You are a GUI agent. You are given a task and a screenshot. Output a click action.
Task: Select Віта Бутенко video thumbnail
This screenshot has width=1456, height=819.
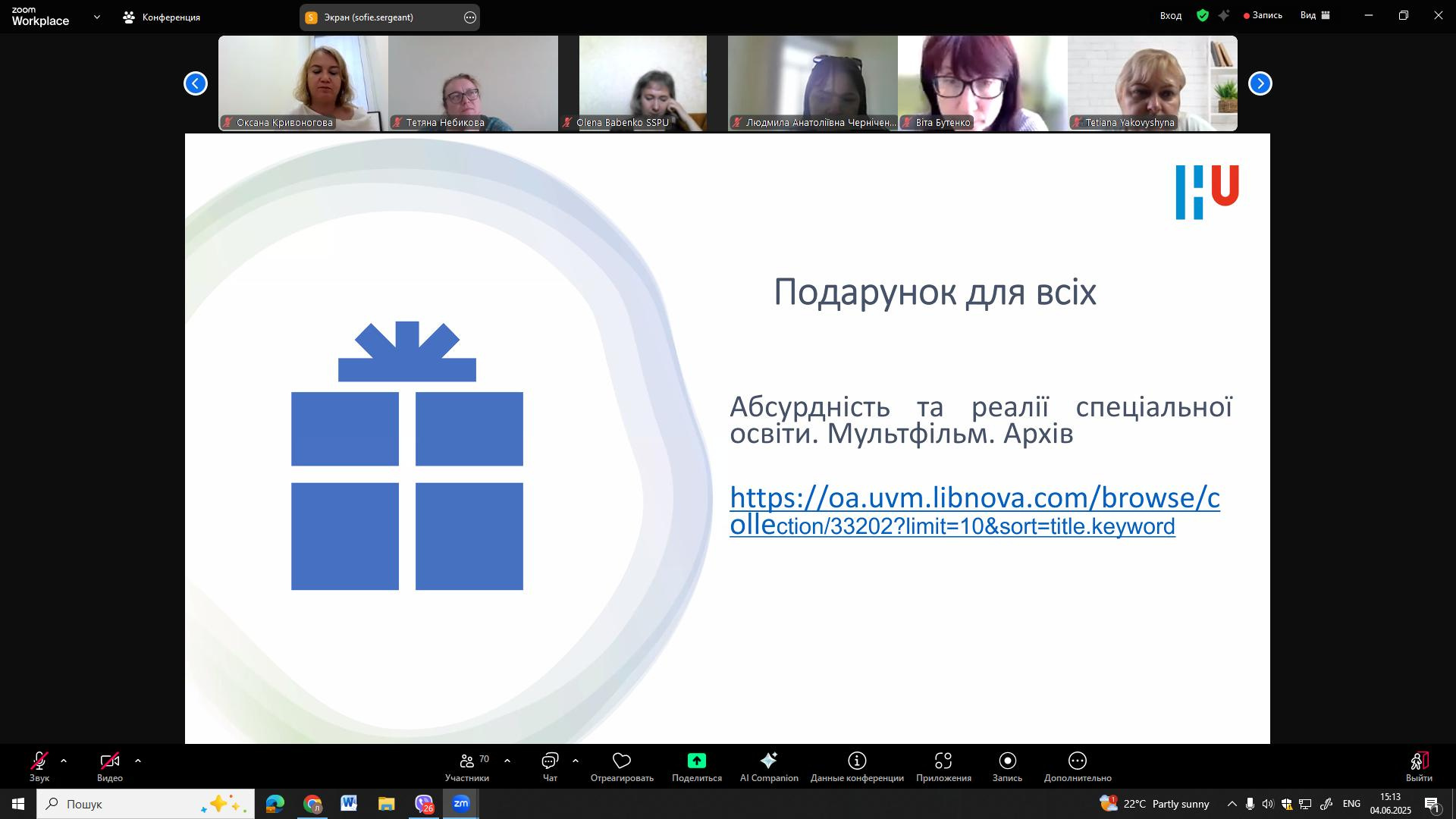[x=983, y=83]
